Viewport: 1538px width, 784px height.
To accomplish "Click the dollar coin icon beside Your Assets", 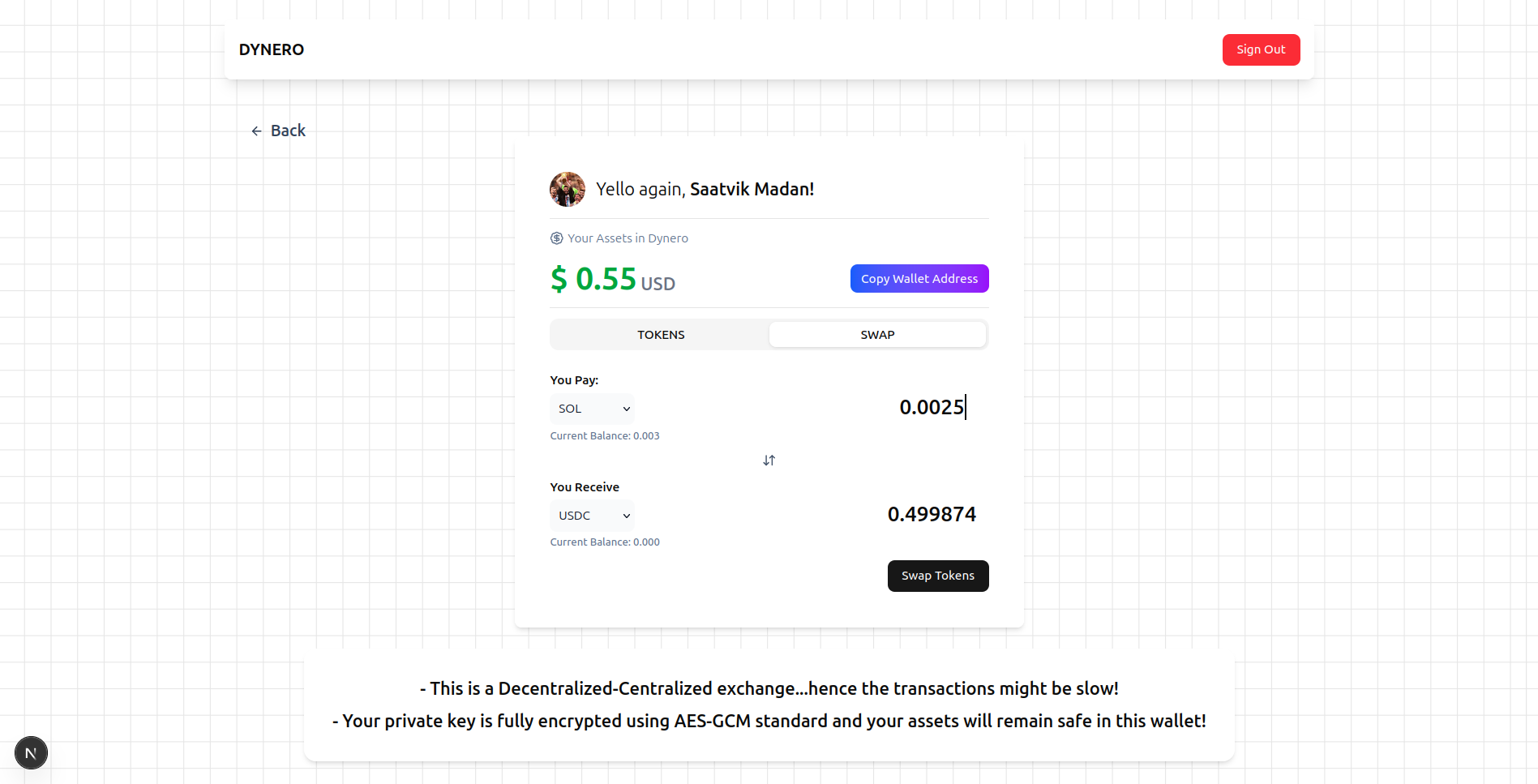I will tap(557, 238).
